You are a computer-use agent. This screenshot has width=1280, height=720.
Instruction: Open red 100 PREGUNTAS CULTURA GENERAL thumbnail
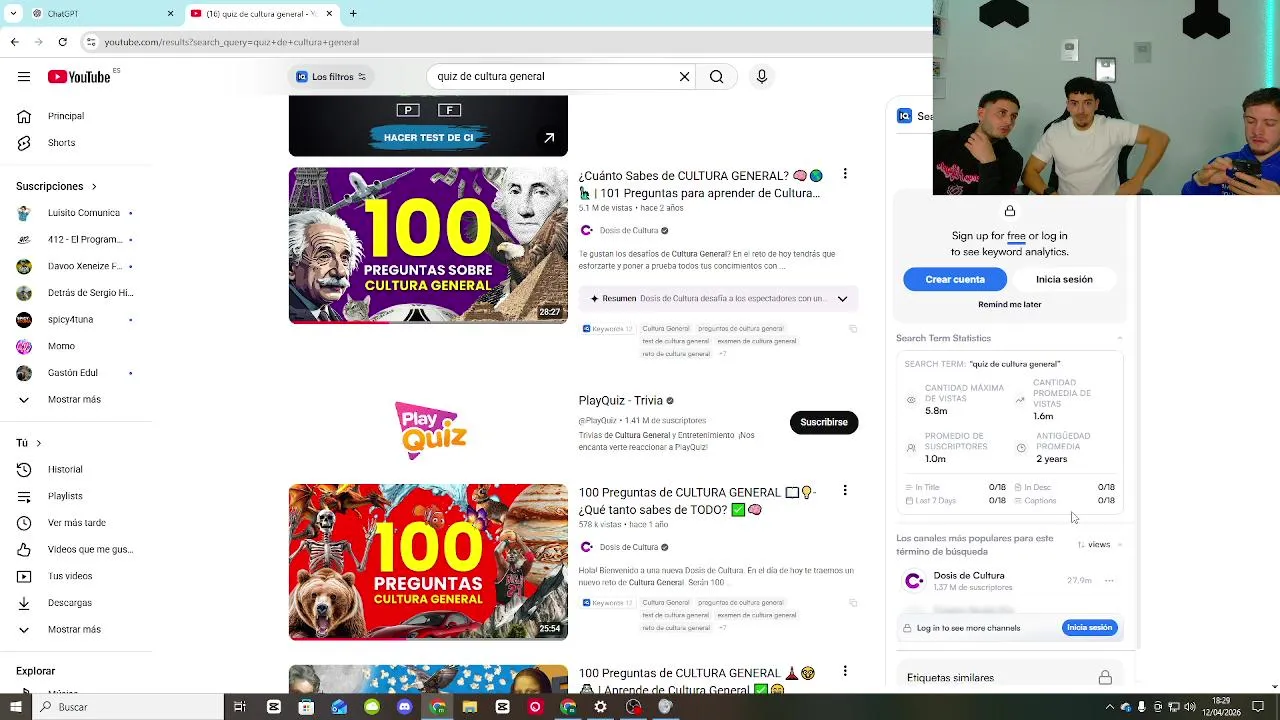[x=428, y=562]
